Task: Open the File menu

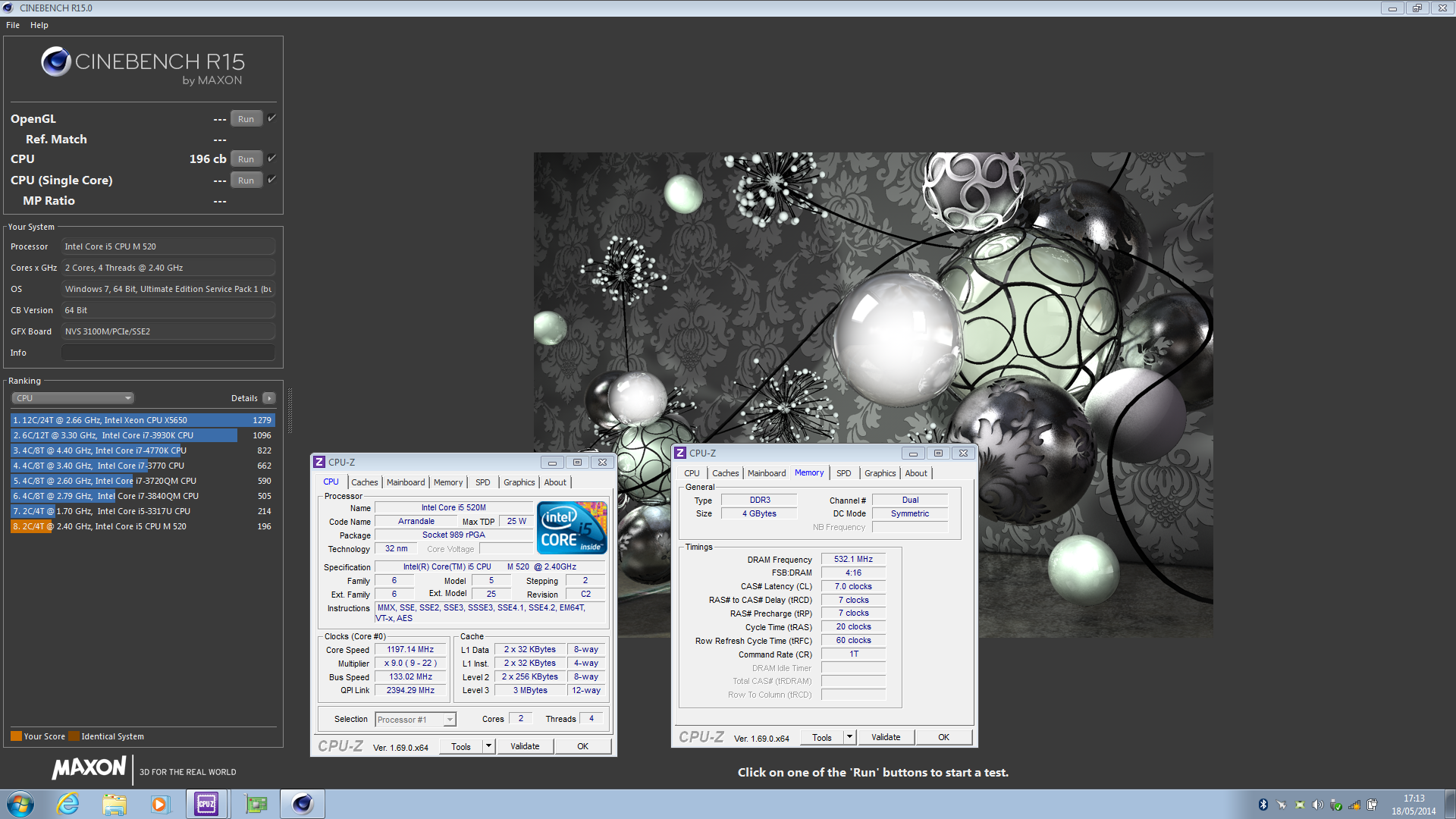Action: click(x=13, y=25)
